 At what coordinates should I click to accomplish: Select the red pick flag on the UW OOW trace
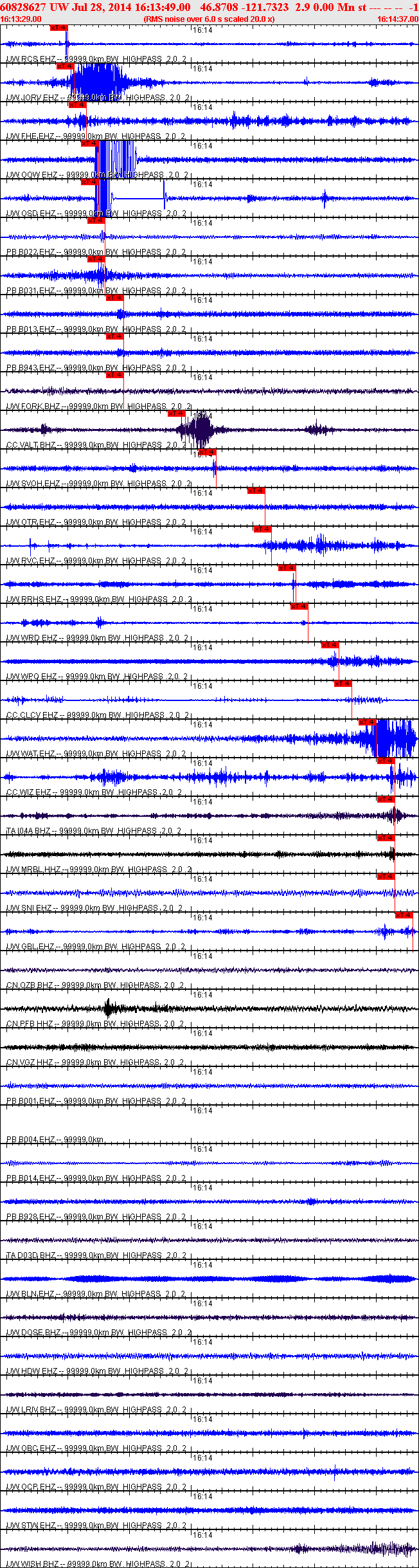pyautogui.click(x=89, y=143)
